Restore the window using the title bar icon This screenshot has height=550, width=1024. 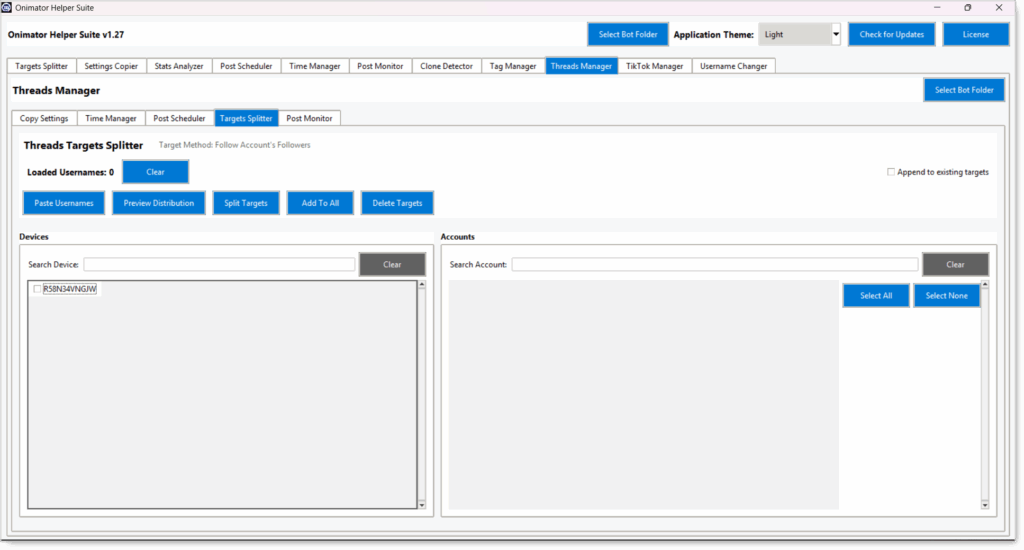tap(967, 8)
